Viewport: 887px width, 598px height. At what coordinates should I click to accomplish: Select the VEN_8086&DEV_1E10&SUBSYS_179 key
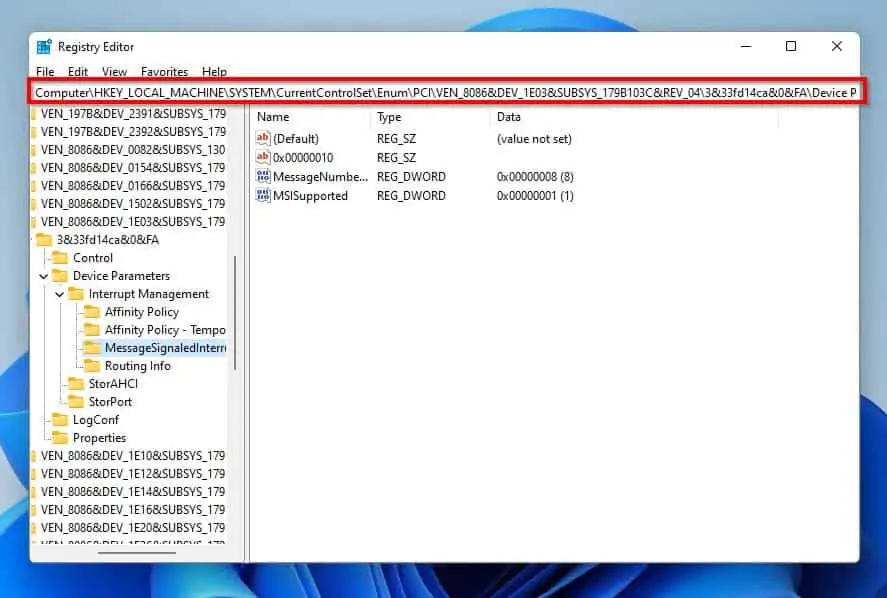(x=134, y=456)
